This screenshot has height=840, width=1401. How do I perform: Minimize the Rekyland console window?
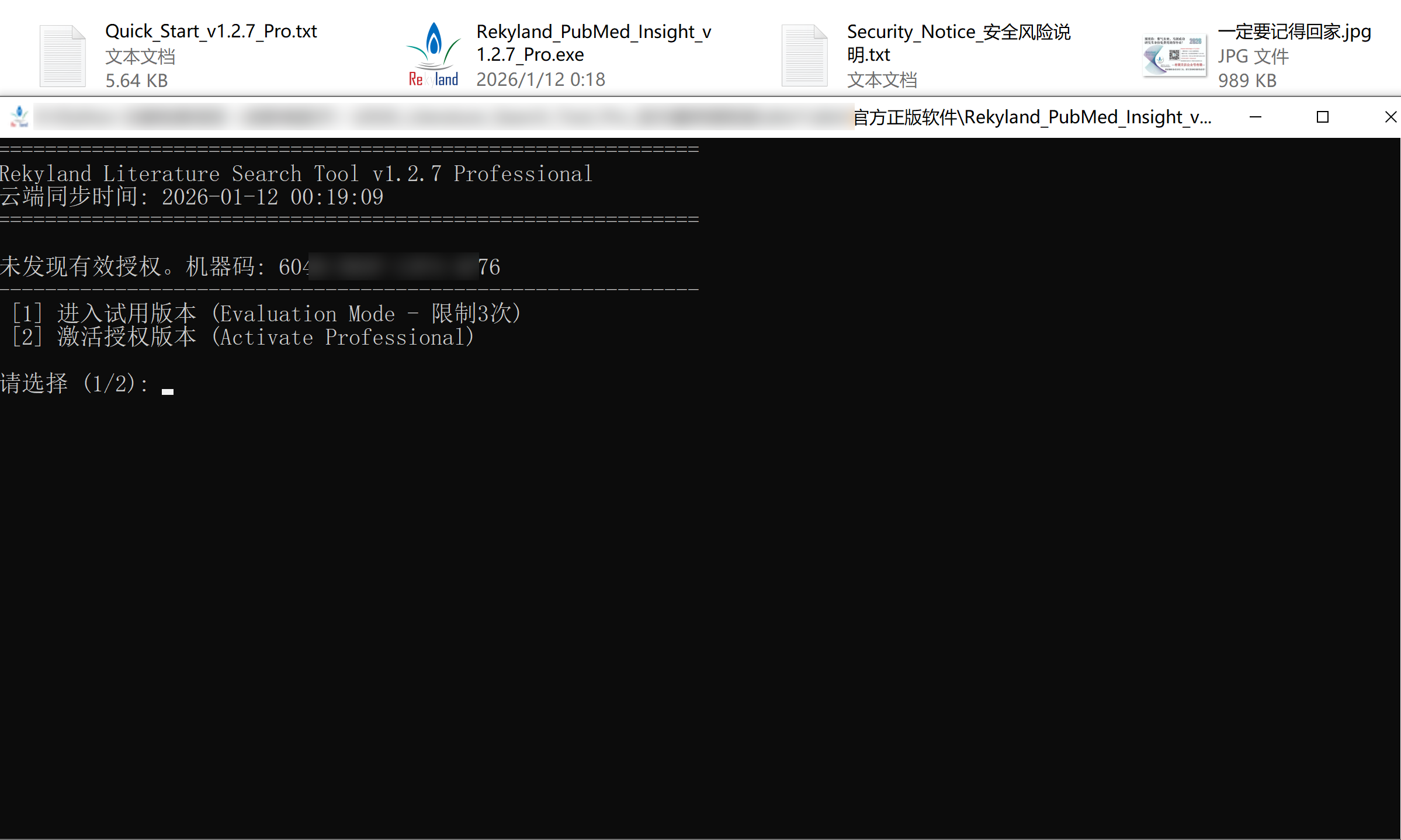pos(1255,117)
